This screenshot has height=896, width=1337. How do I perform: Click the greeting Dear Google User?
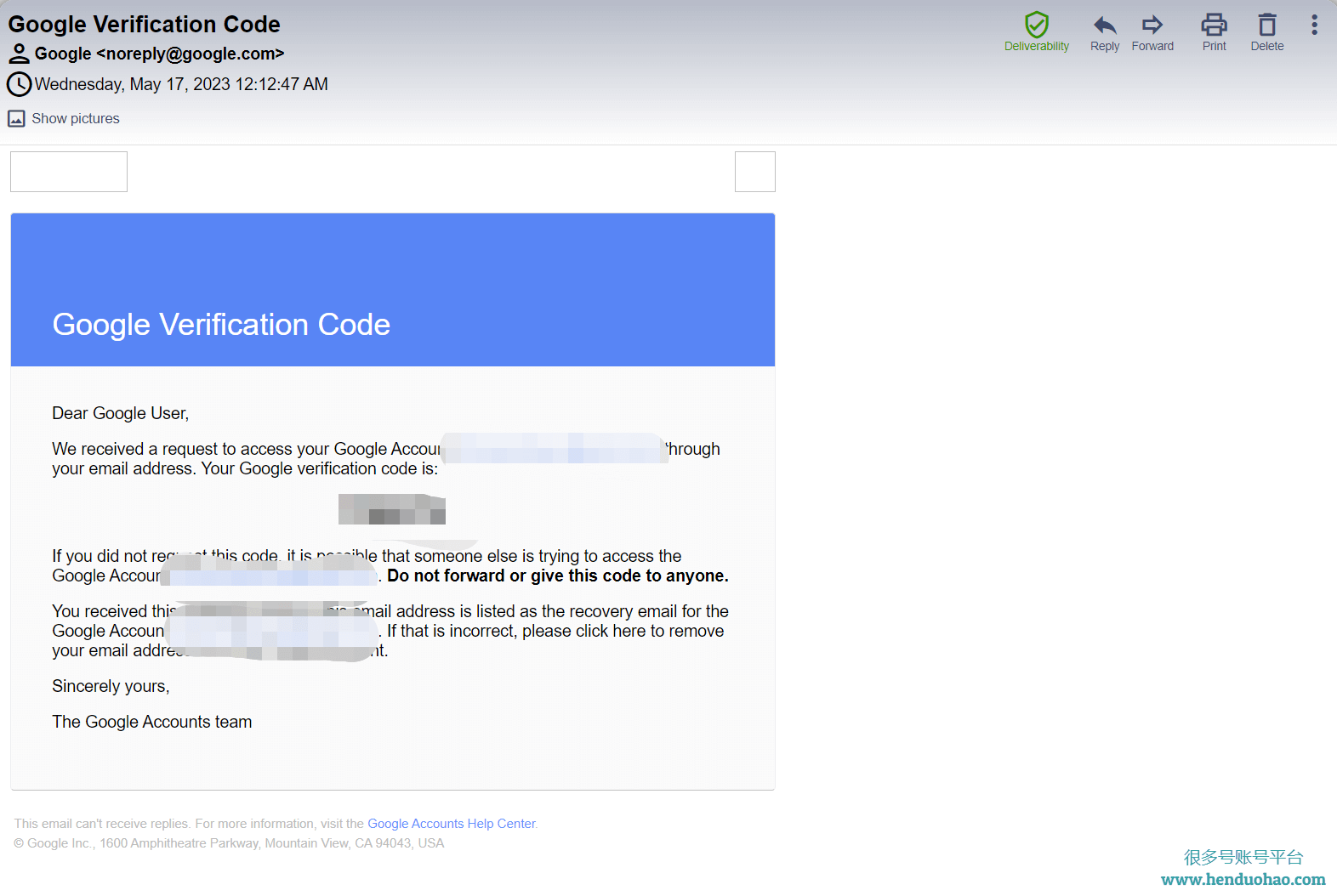point(121,413)
